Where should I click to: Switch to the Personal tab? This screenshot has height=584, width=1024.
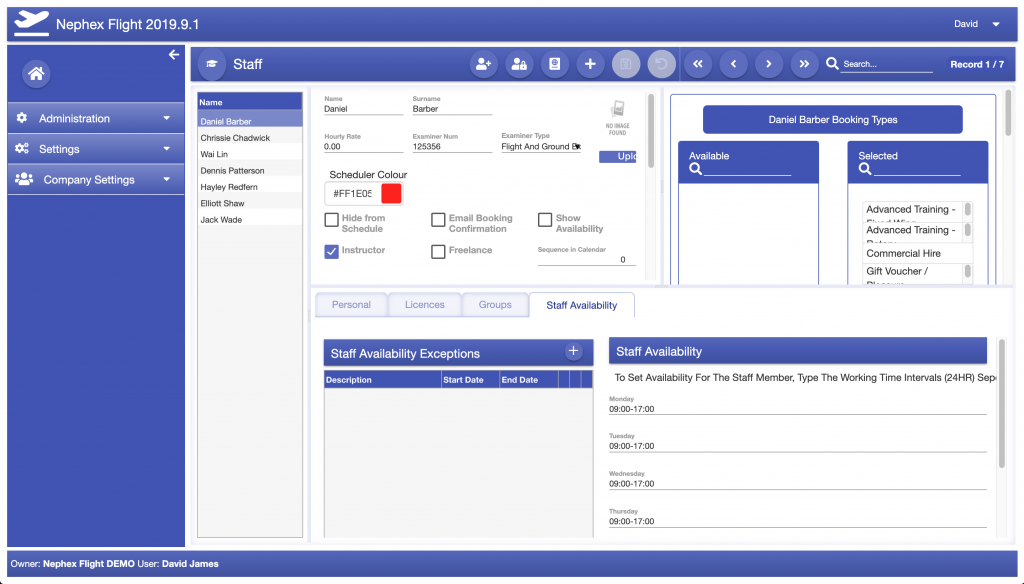click(351, 305)
